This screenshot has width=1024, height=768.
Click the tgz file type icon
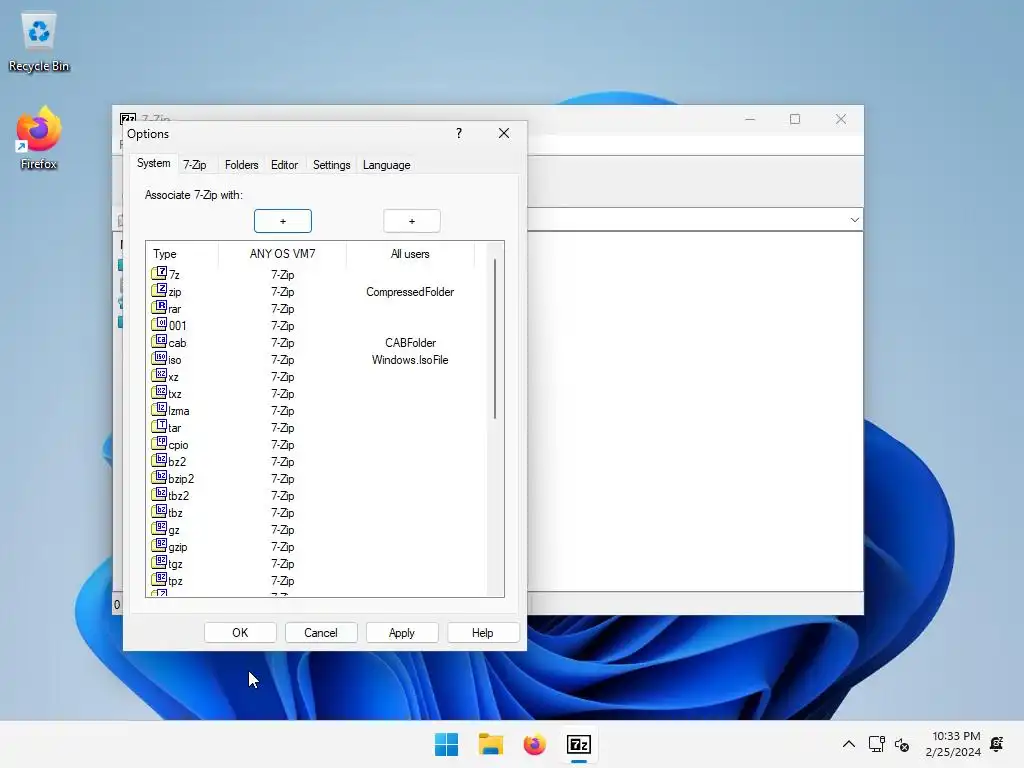tap(159, 562)
